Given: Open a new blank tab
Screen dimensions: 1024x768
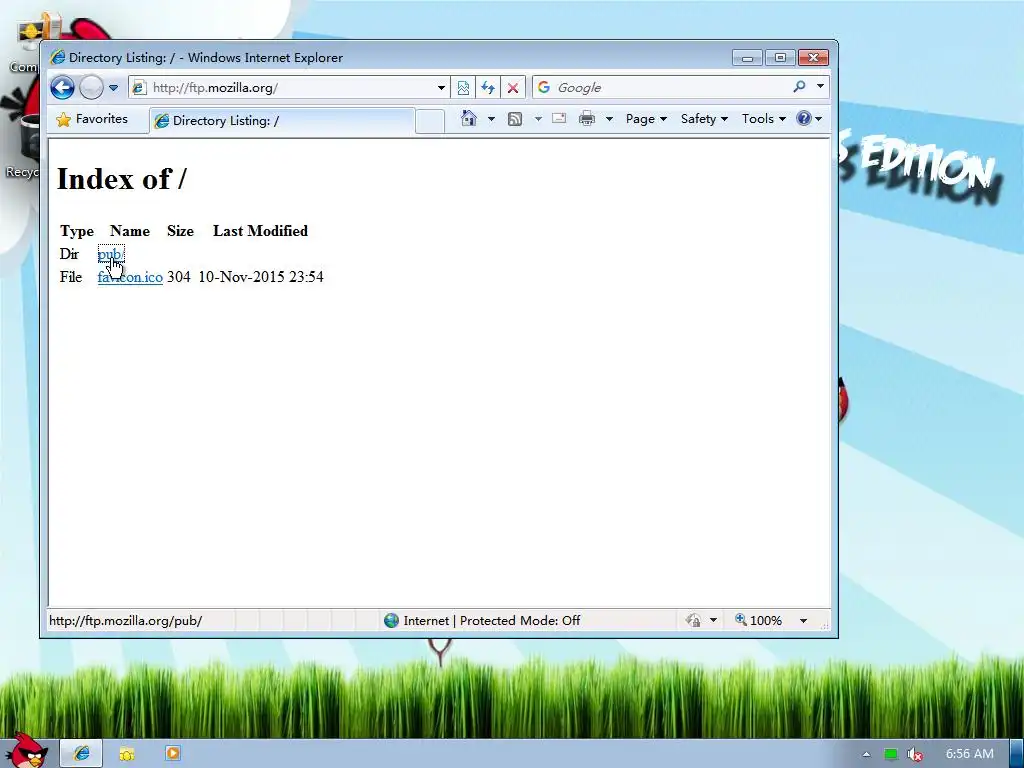Looking at the screenshot, I should tap(430, 121).
